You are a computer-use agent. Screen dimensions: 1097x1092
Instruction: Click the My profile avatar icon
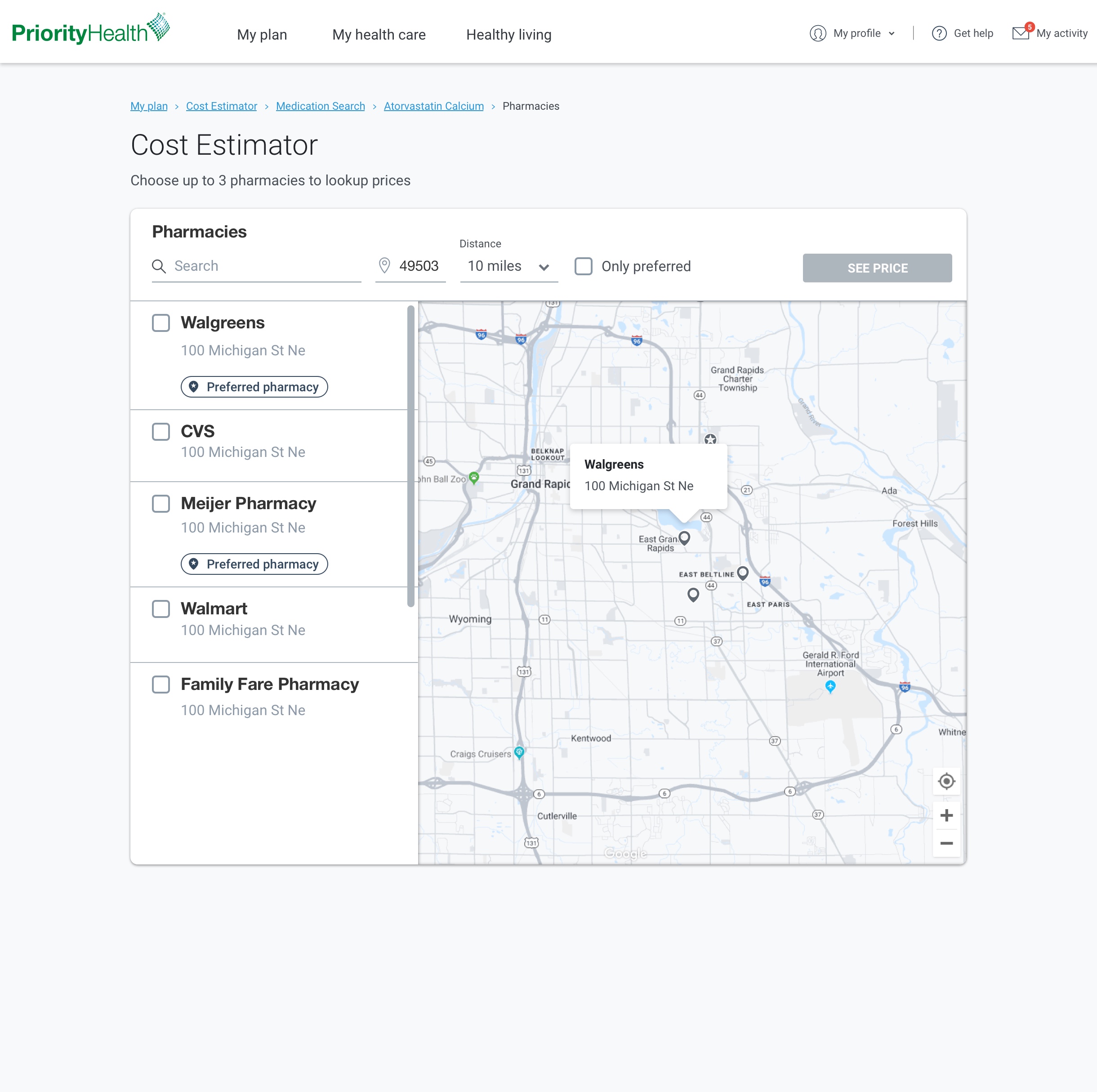tap(818, 34)
